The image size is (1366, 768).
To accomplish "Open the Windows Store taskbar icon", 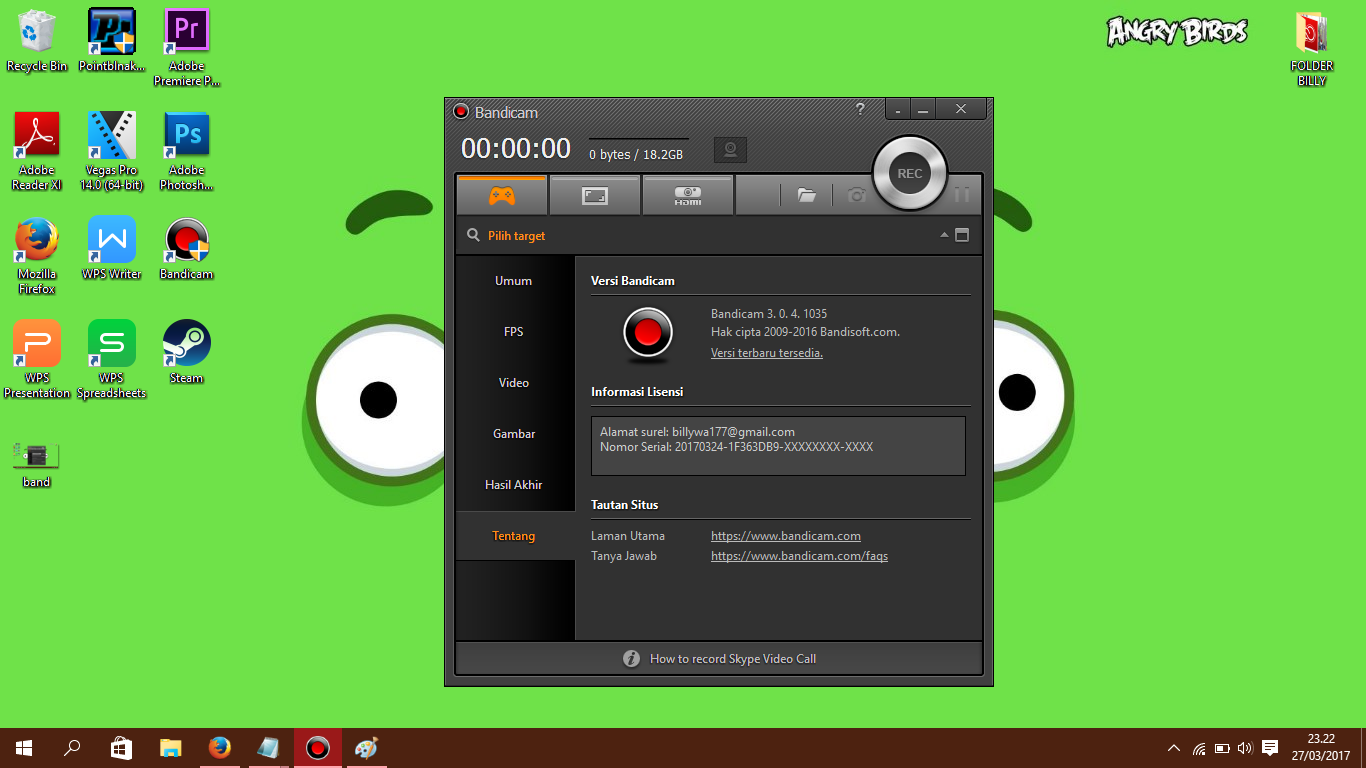I will 121,748.
